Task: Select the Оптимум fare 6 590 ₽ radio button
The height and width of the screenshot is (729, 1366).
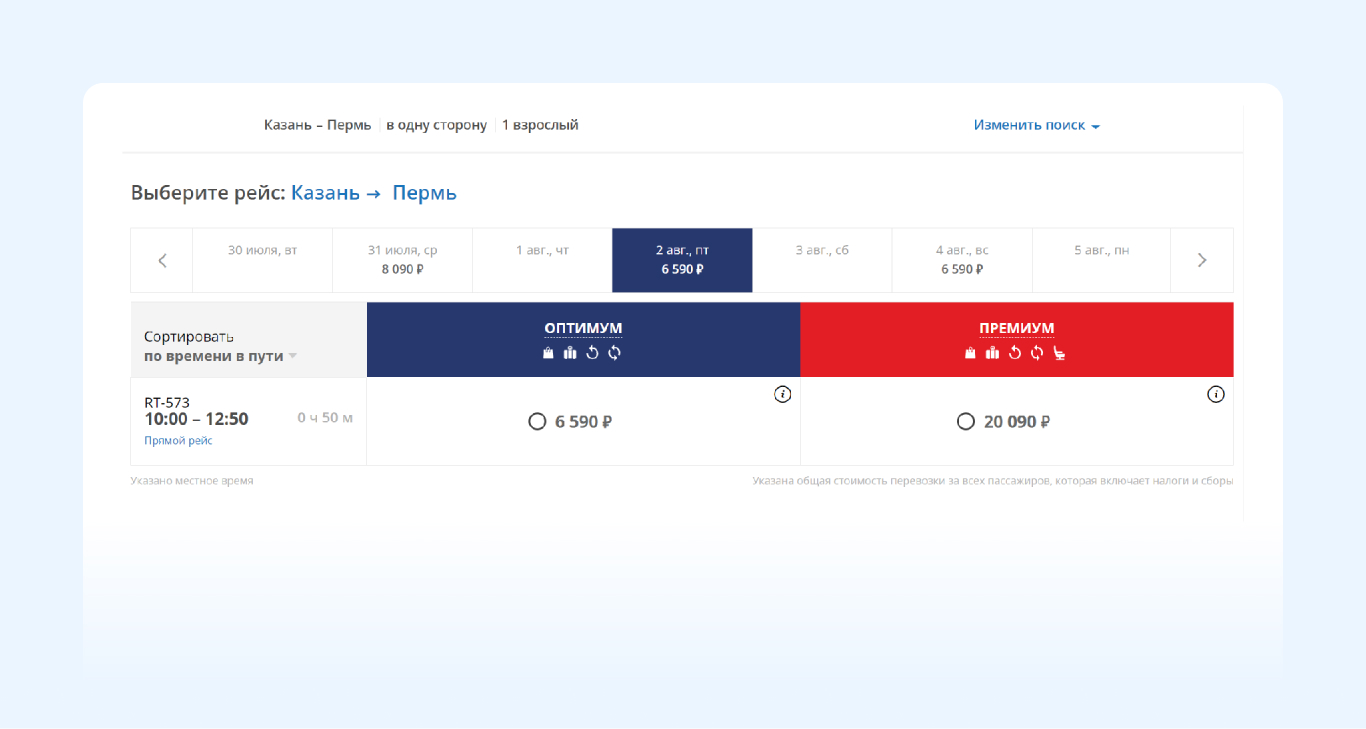Action: (537, 422)
